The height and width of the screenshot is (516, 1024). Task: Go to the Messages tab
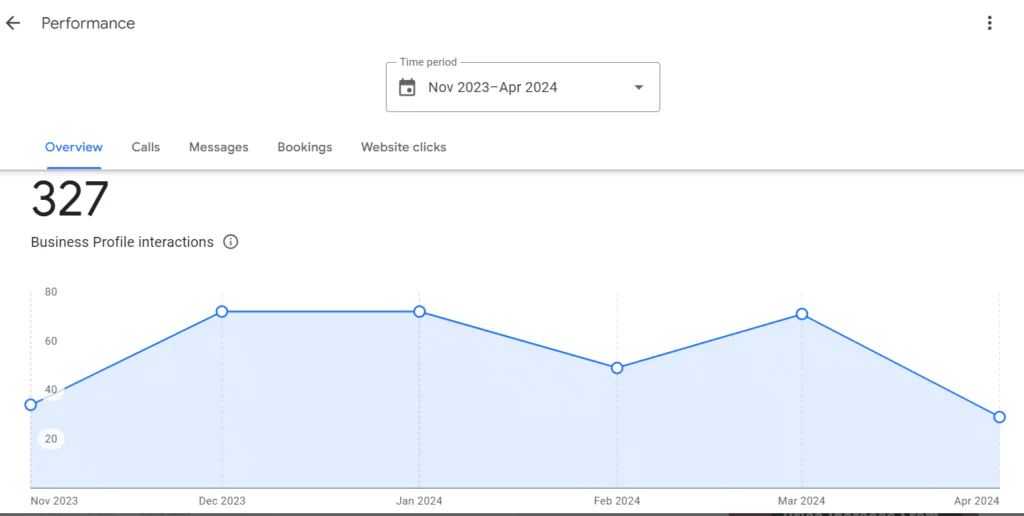point(218,147)
